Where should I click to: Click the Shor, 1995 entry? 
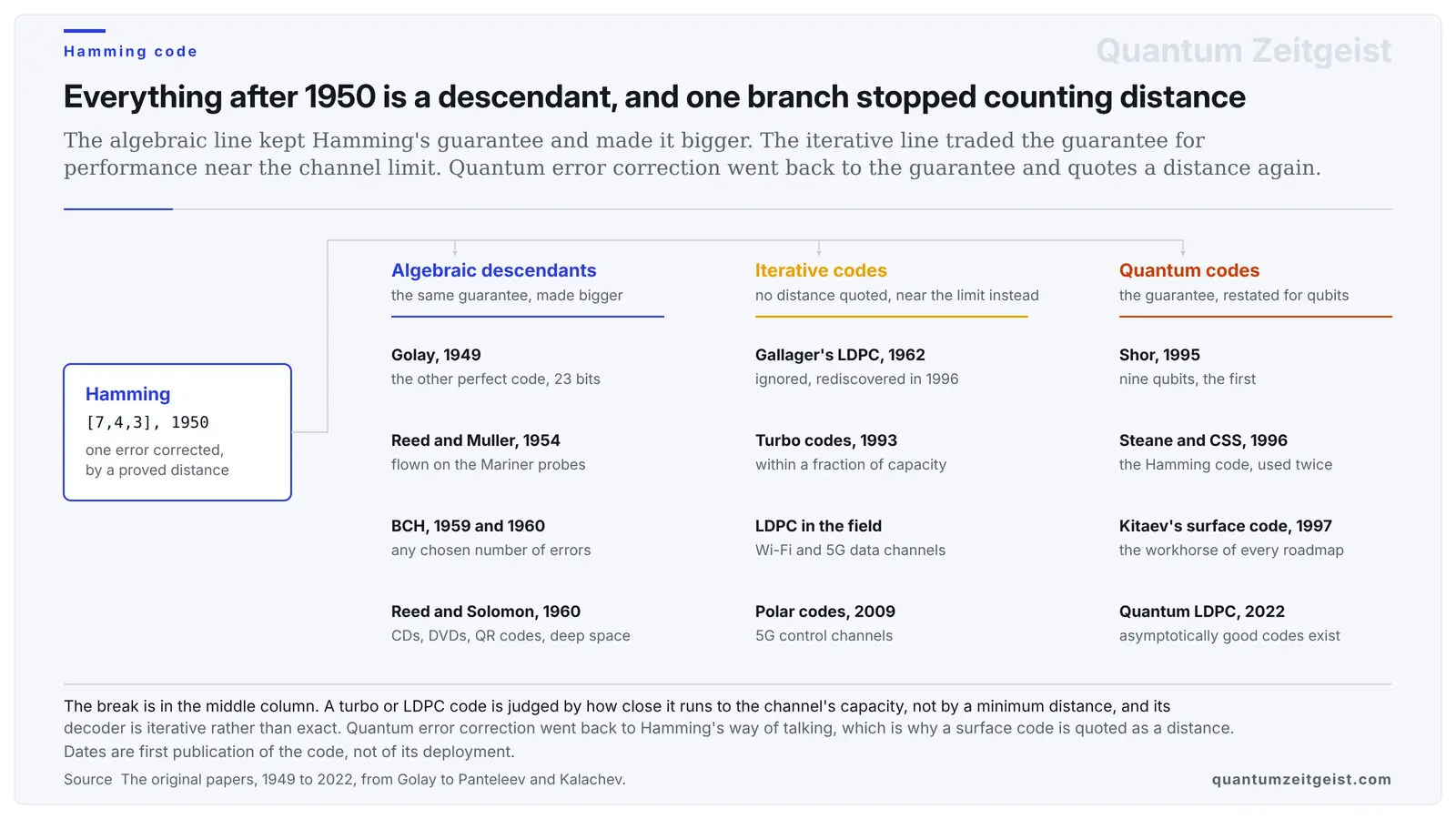1188,367
